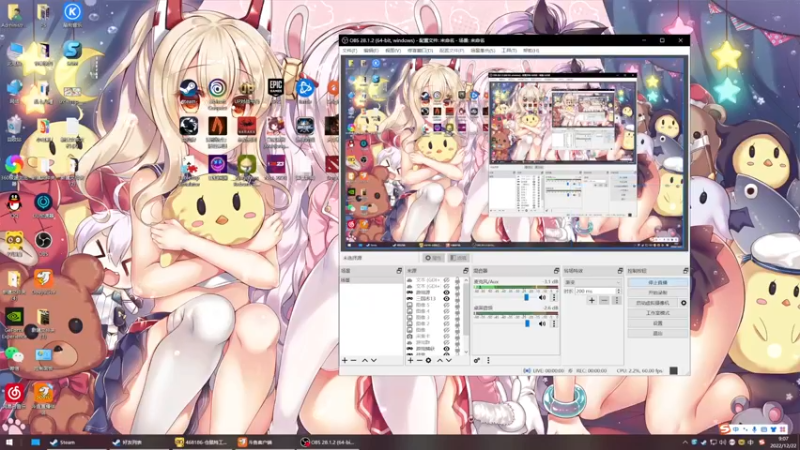Open advanced audio properties gear in mixer
Screen dimensions: 800x450
click(x=477, y=360)
